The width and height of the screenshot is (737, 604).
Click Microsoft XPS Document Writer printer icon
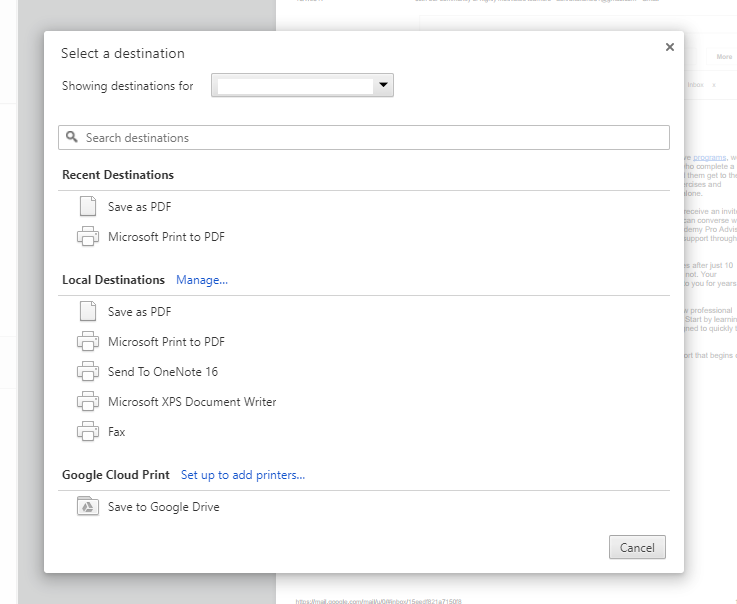[87, 402]
